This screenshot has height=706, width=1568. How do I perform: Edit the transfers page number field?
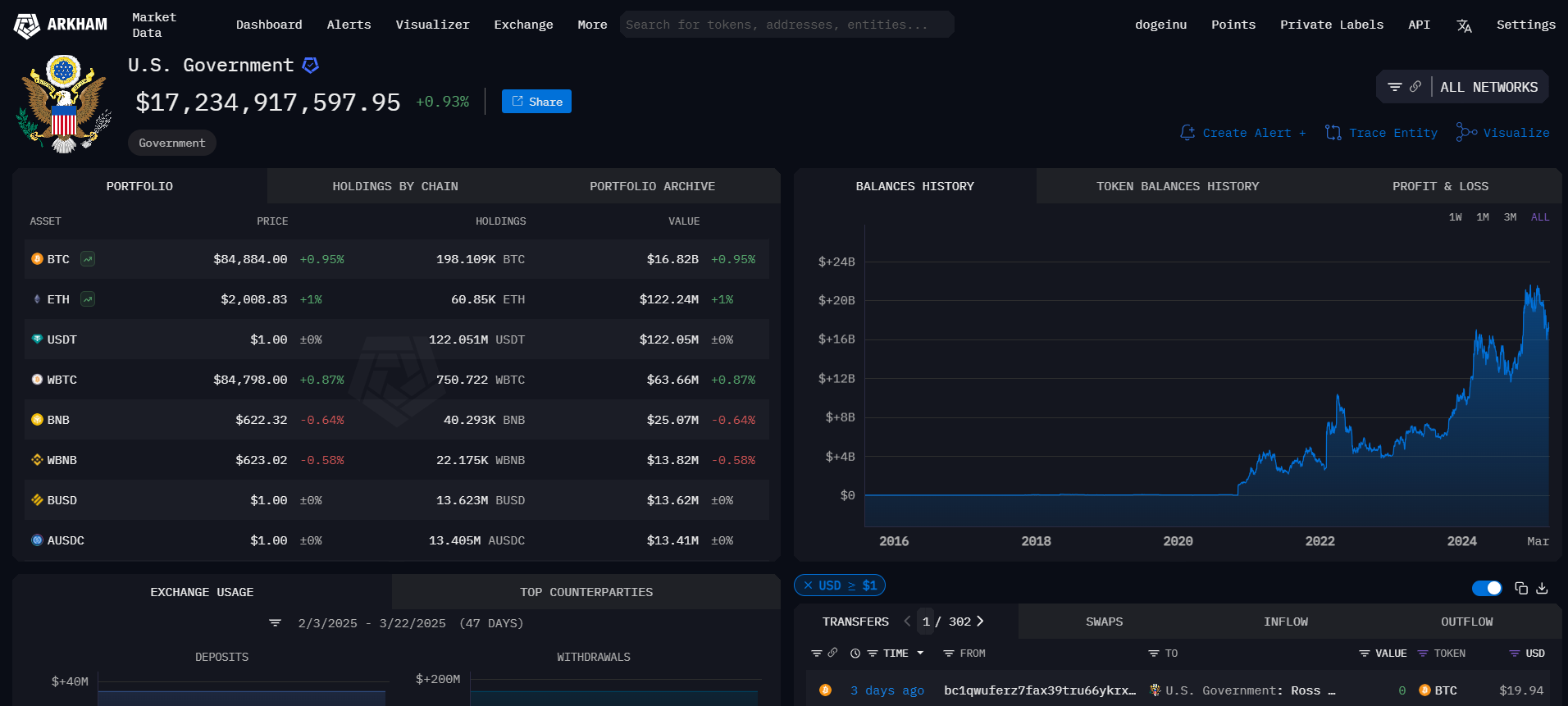[926, 622]
